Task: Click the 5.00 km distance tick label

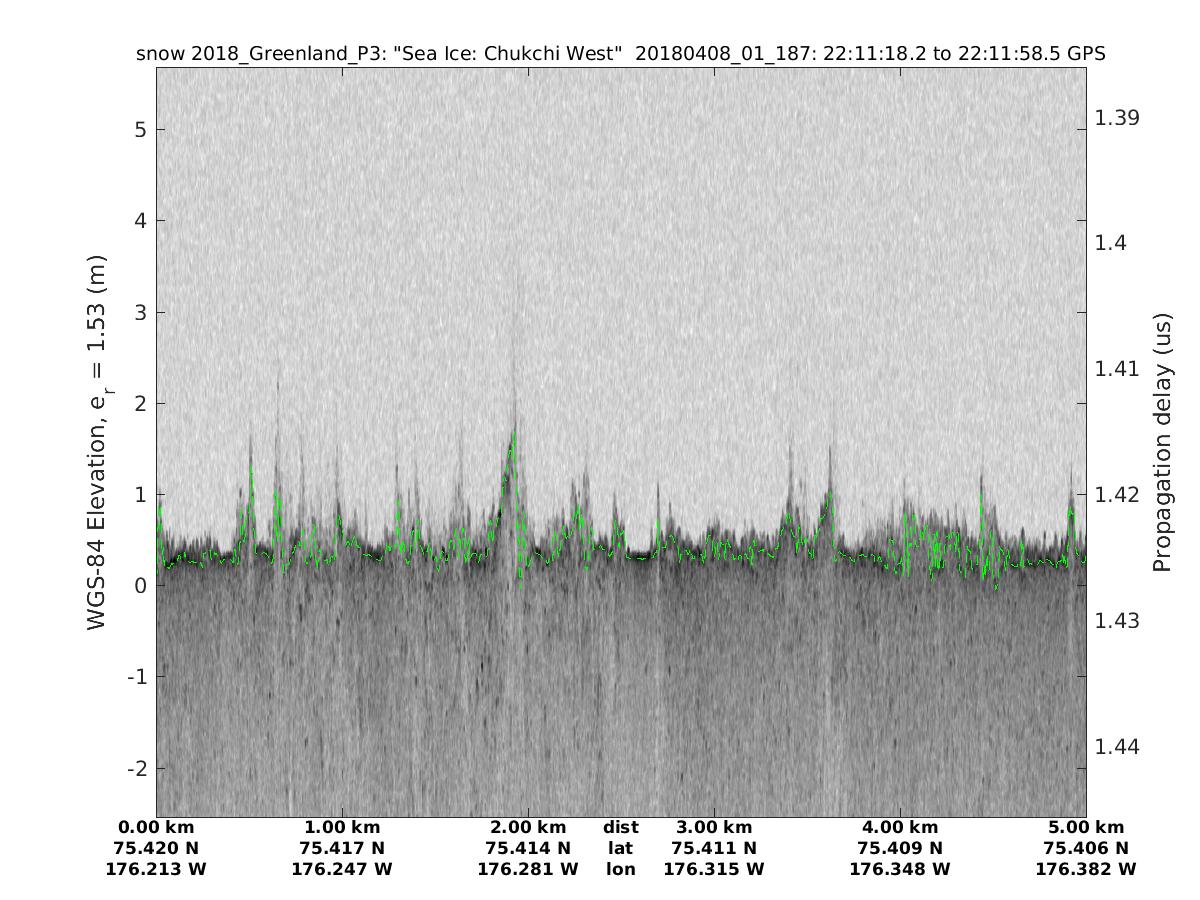Action: [1086, 827]
